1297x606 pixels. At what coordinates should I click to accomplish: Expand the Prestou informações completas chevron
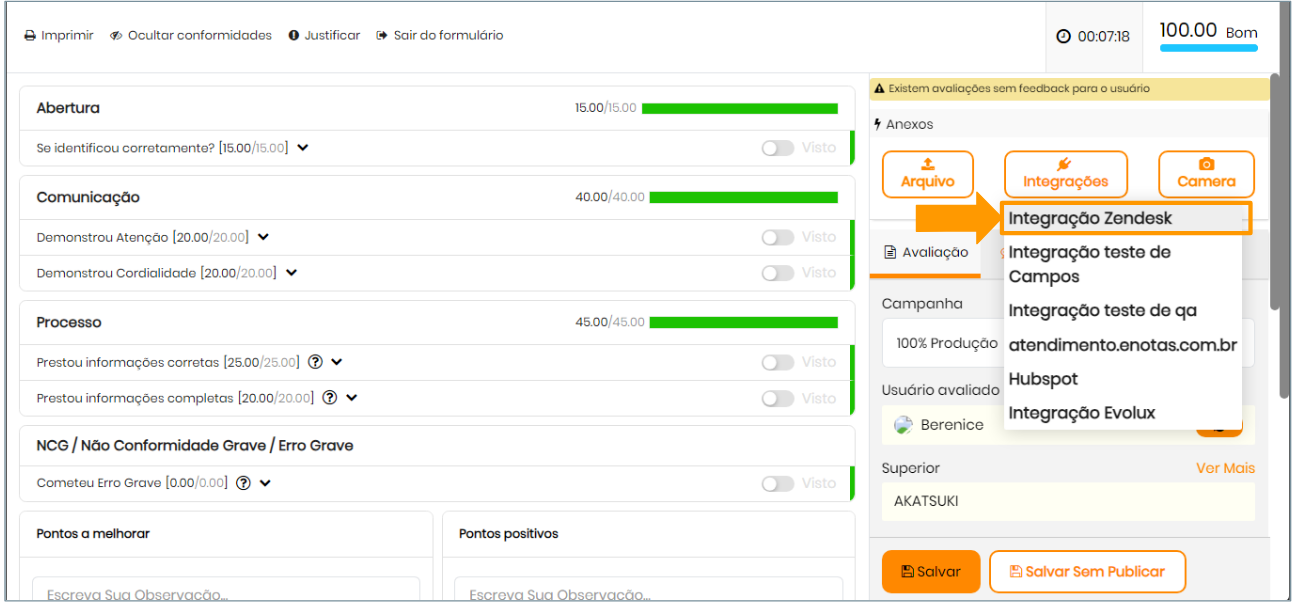point(352,398)
